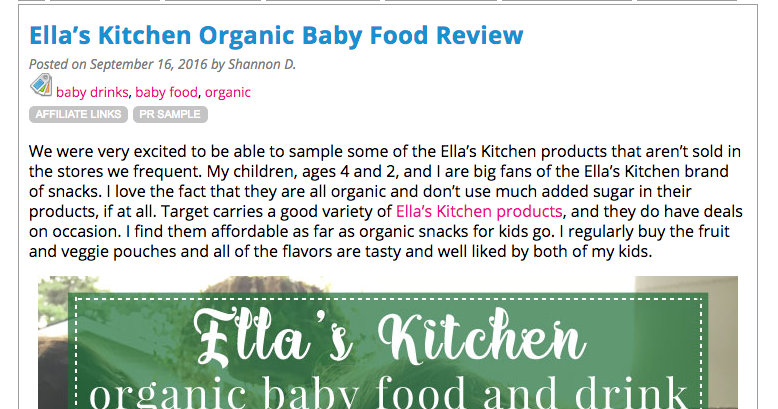Open the baby drinks category
The height and width of the screenshot is (409, 778).
(x=92, y=92)
